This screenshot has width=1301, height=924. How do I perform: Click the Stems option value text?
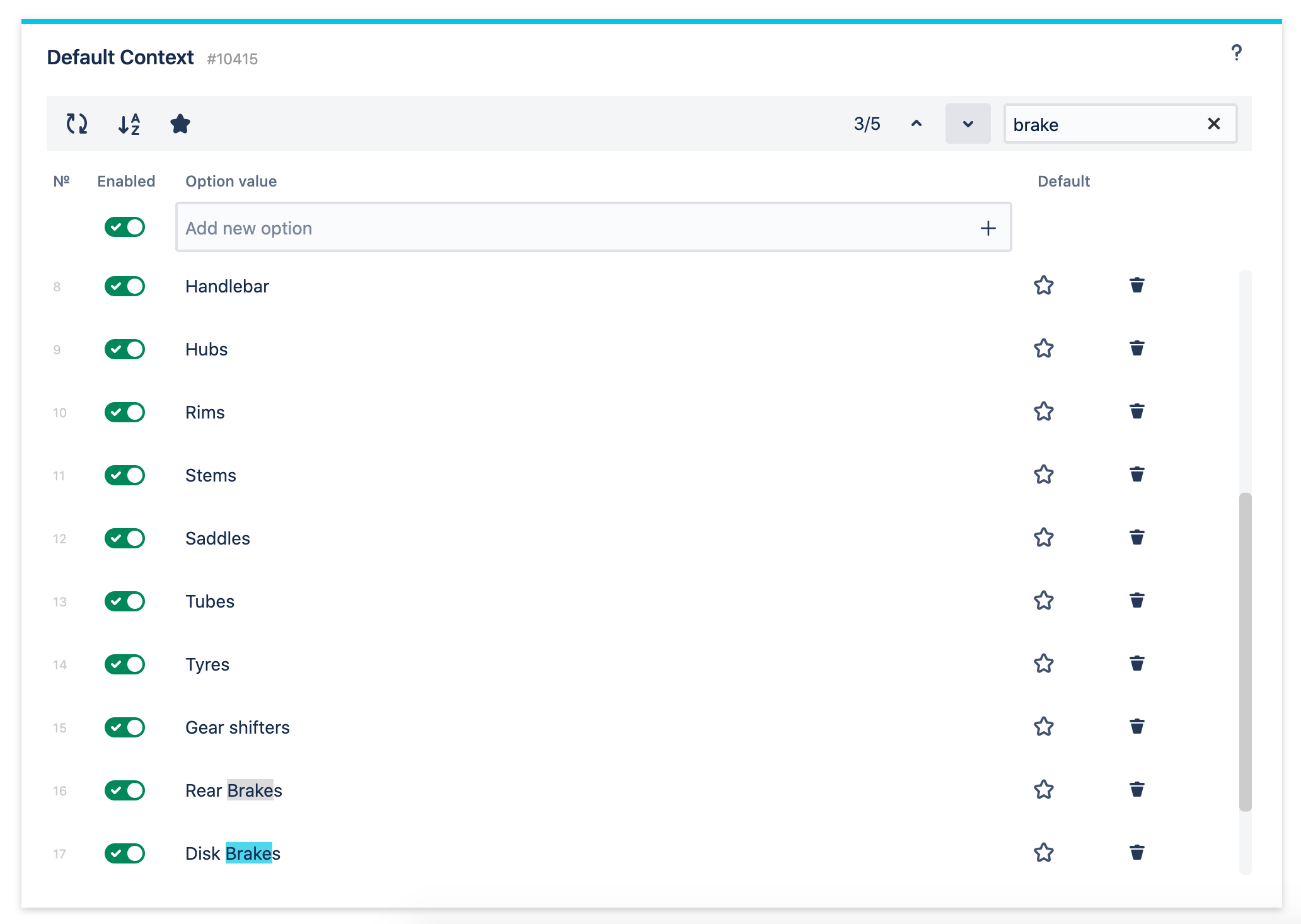click(211, 475)
